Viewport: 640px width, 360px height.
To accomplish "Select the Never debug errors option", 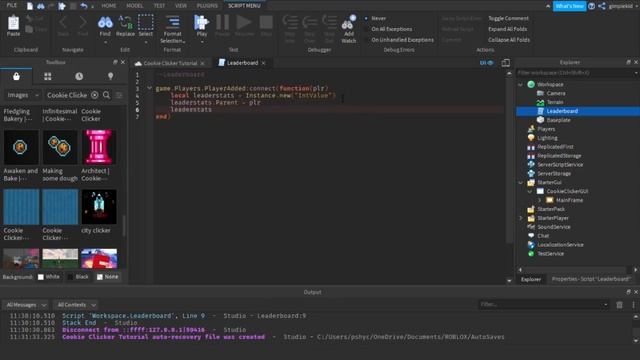I will (378, 18).
